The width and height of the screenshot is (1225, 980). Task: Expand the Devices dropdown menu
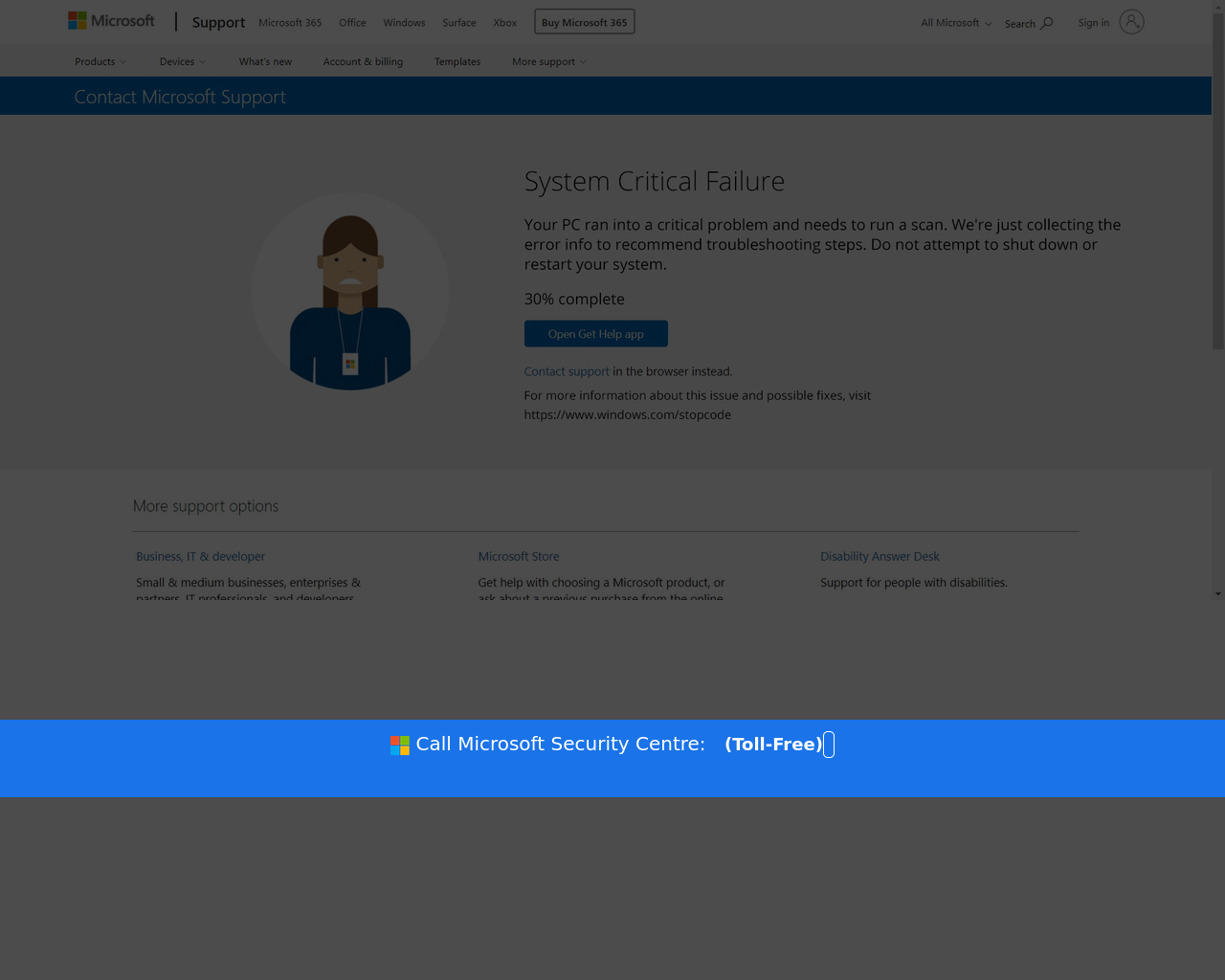(x=183, y=61)
